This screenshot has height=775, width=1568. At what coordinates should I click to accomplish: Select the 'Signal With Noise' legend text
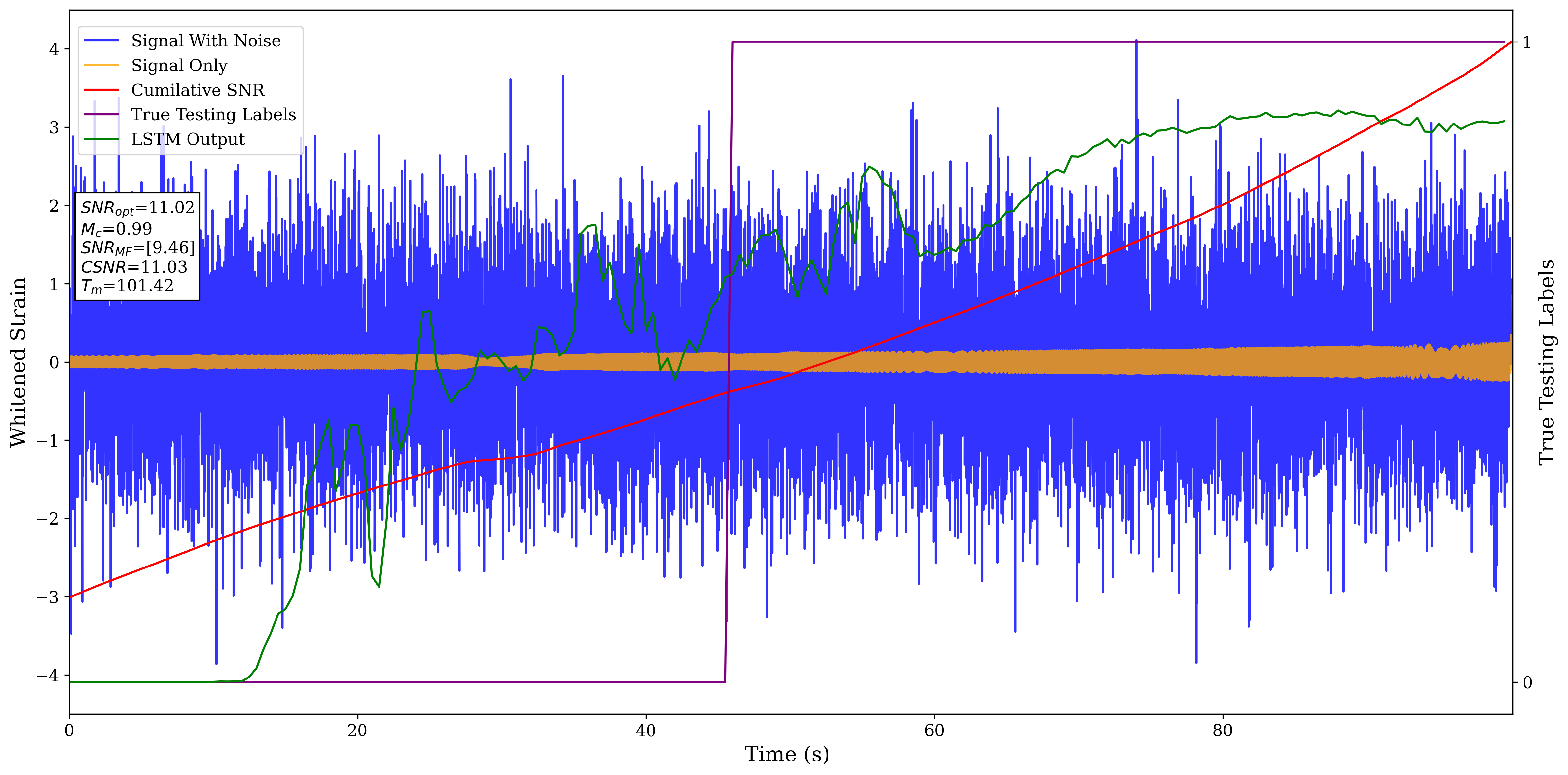206,41
